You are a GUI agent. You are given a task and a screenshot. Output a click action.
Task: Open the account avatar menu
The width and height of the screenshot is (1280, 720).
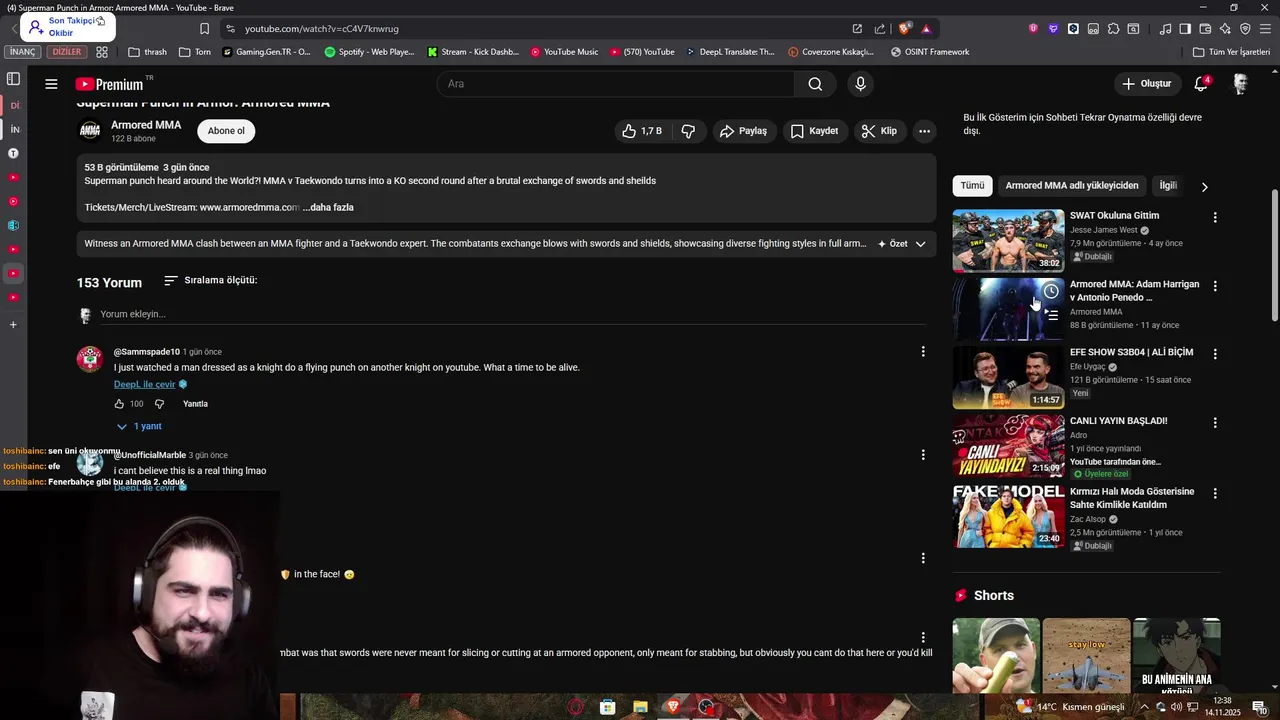[1240, 84]
